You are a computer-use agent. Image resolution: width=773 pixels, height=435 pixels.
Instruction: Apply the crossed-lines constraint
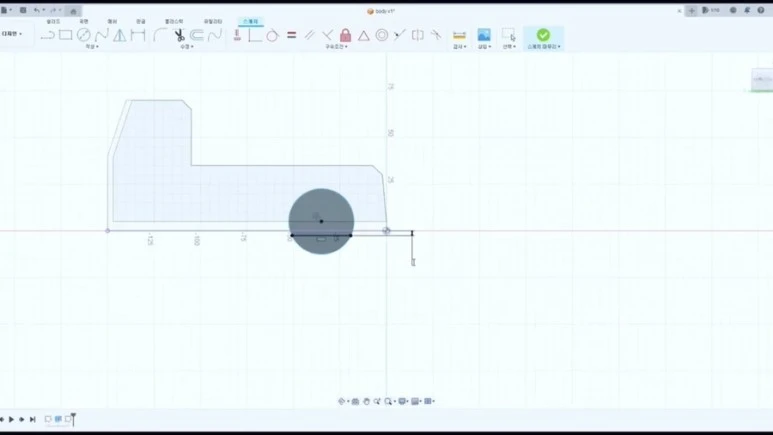pyautogui.click(x=327, y=35)
